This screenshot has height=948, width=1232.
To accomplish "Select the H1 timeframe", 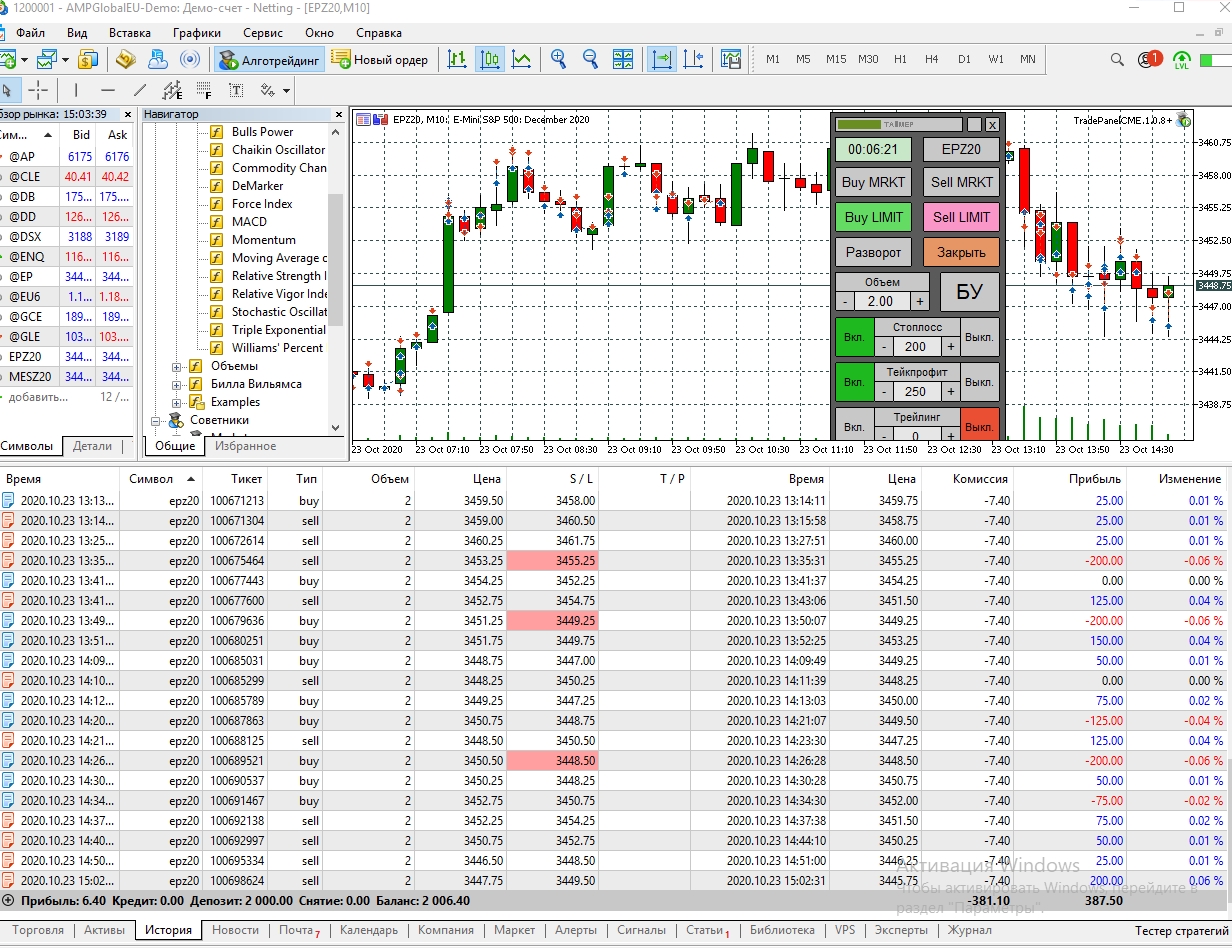I will point(900,60).
